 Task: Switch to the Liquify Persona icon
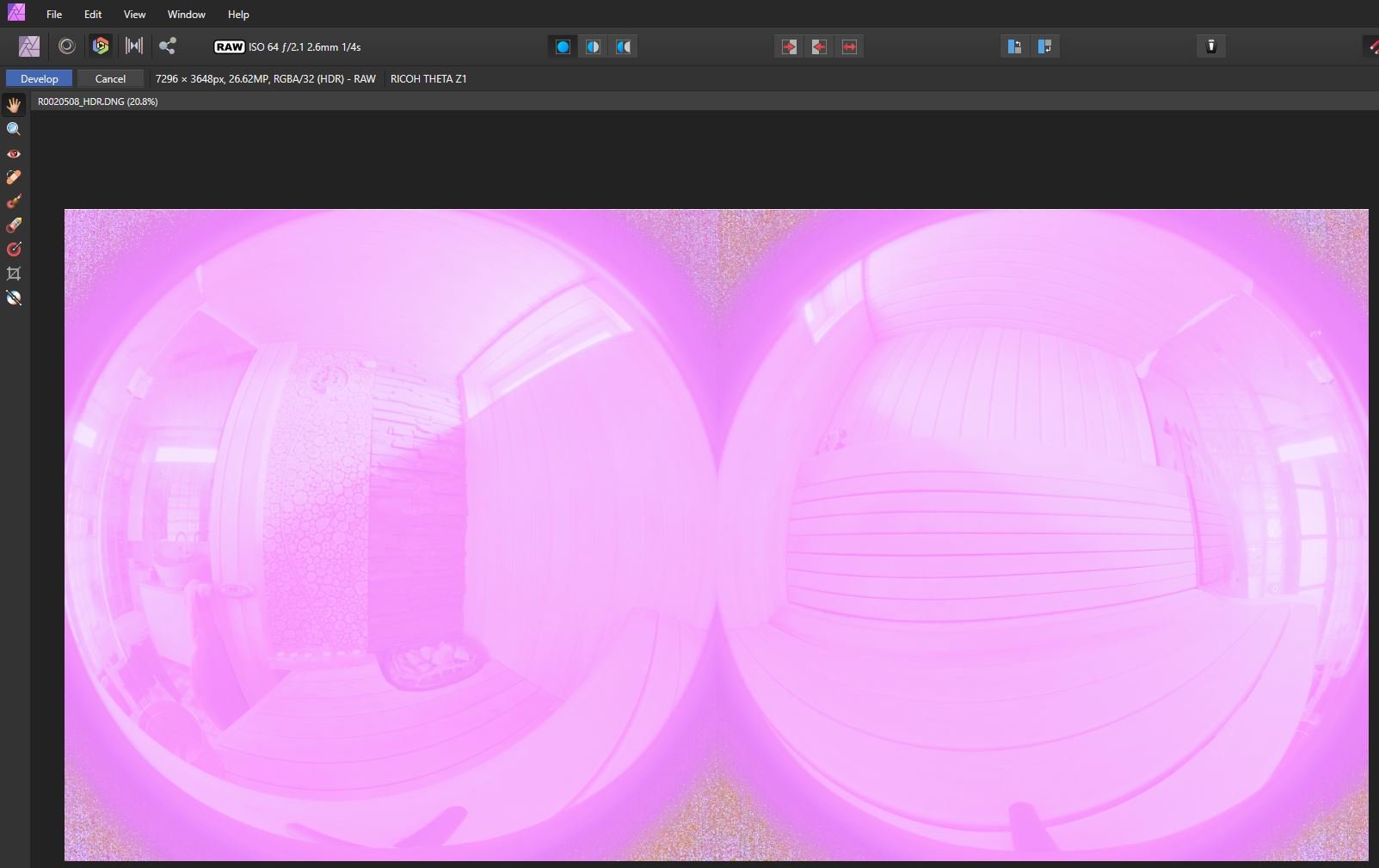tap(67, 46)
